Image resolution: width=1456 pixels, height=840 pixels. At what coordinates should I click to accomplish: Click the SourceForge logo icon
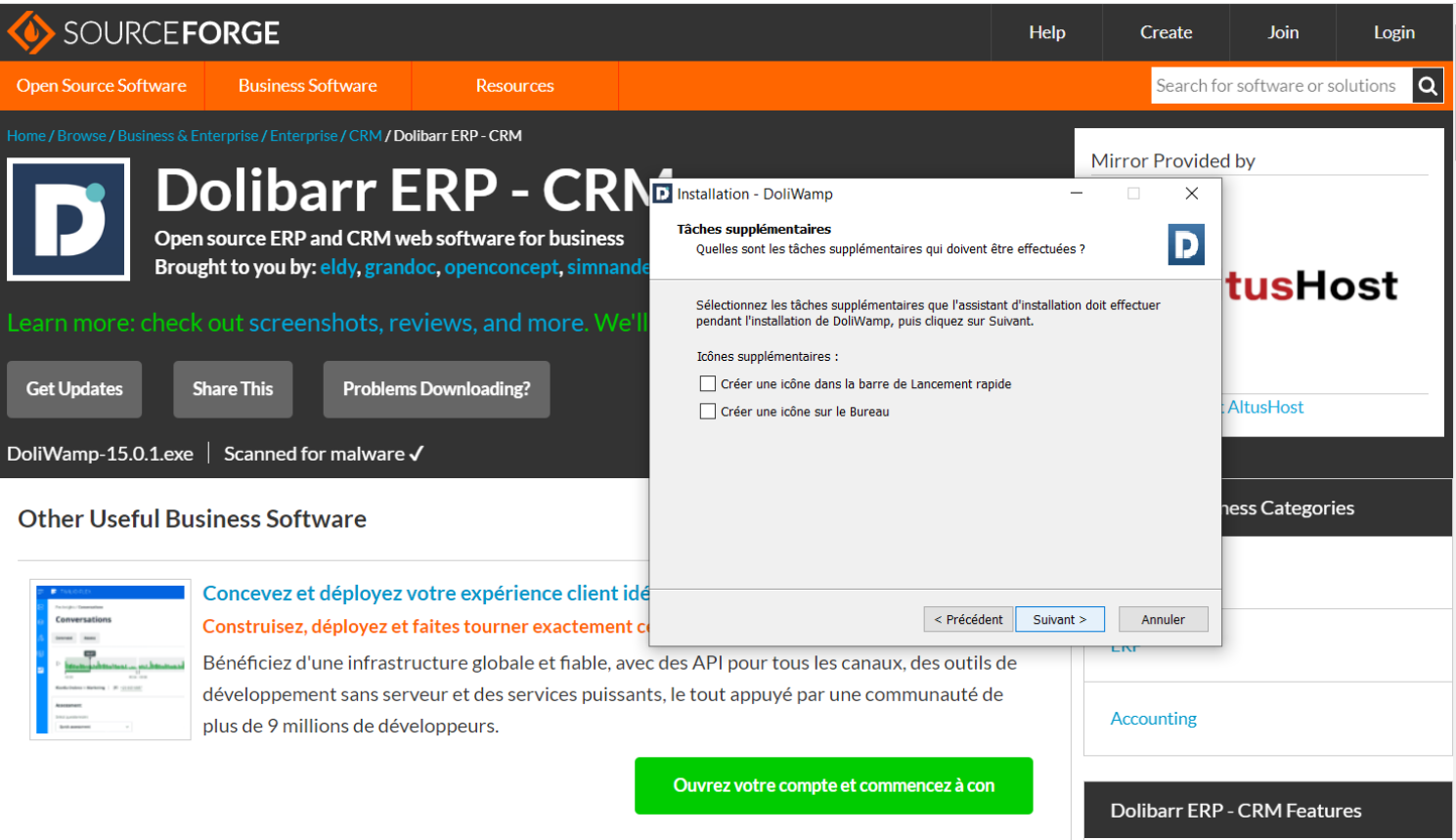click(31, 32)
